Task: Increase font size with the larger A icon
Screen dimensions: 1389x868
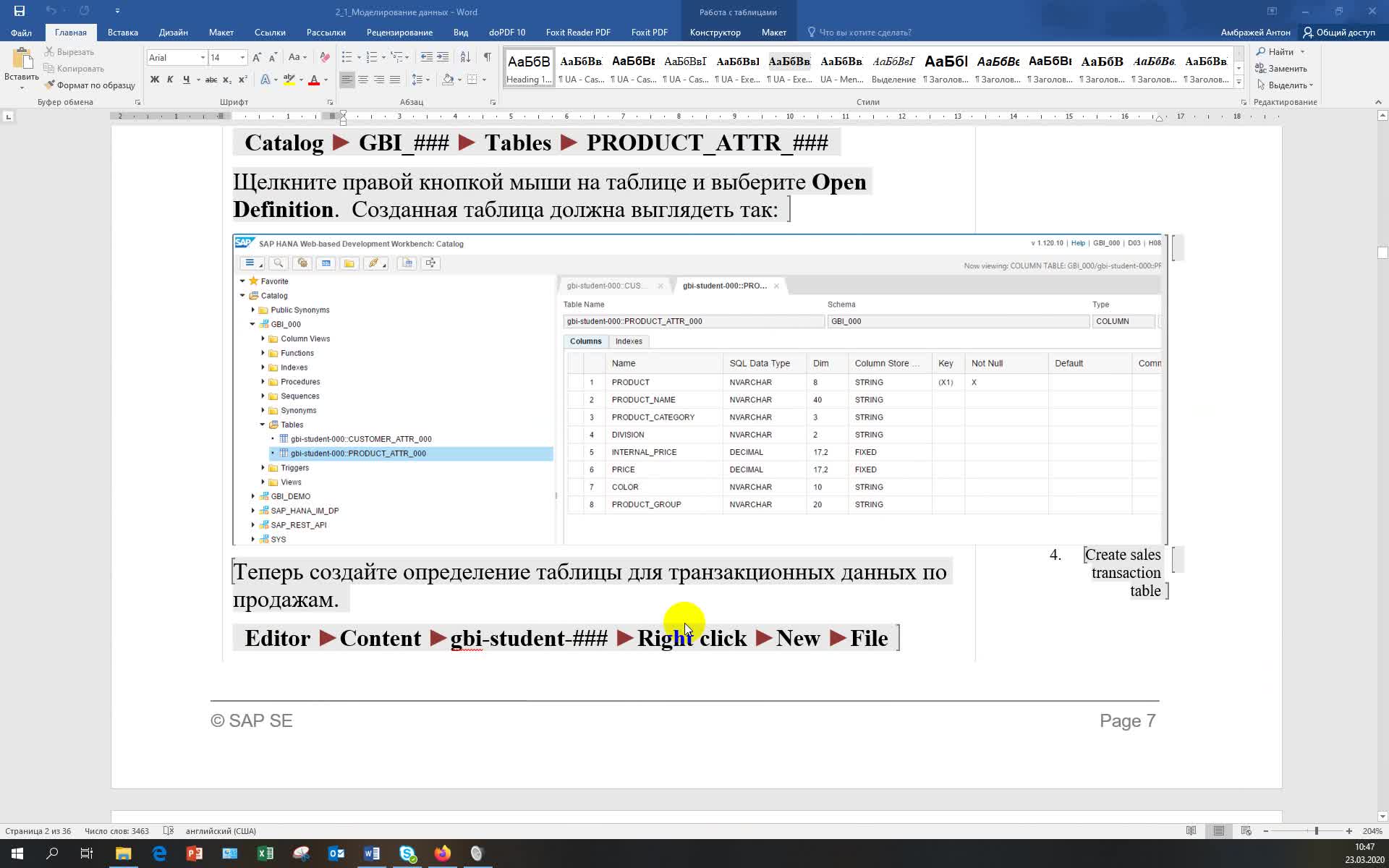Action: pos(258,57)
